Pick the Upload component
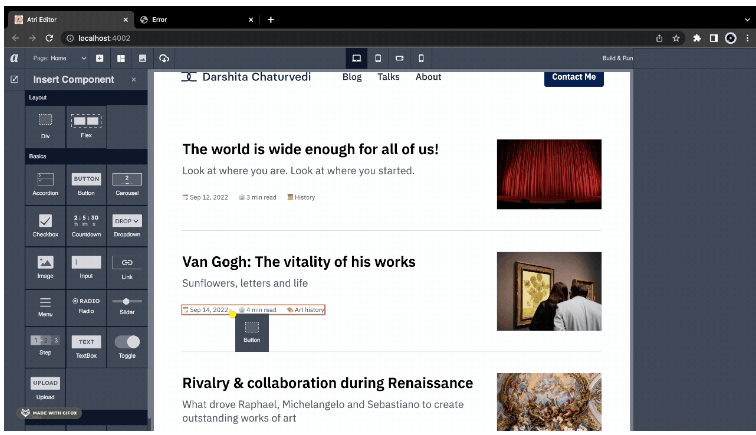This screenshot has width=756, height=435. (x=45, y=388)
